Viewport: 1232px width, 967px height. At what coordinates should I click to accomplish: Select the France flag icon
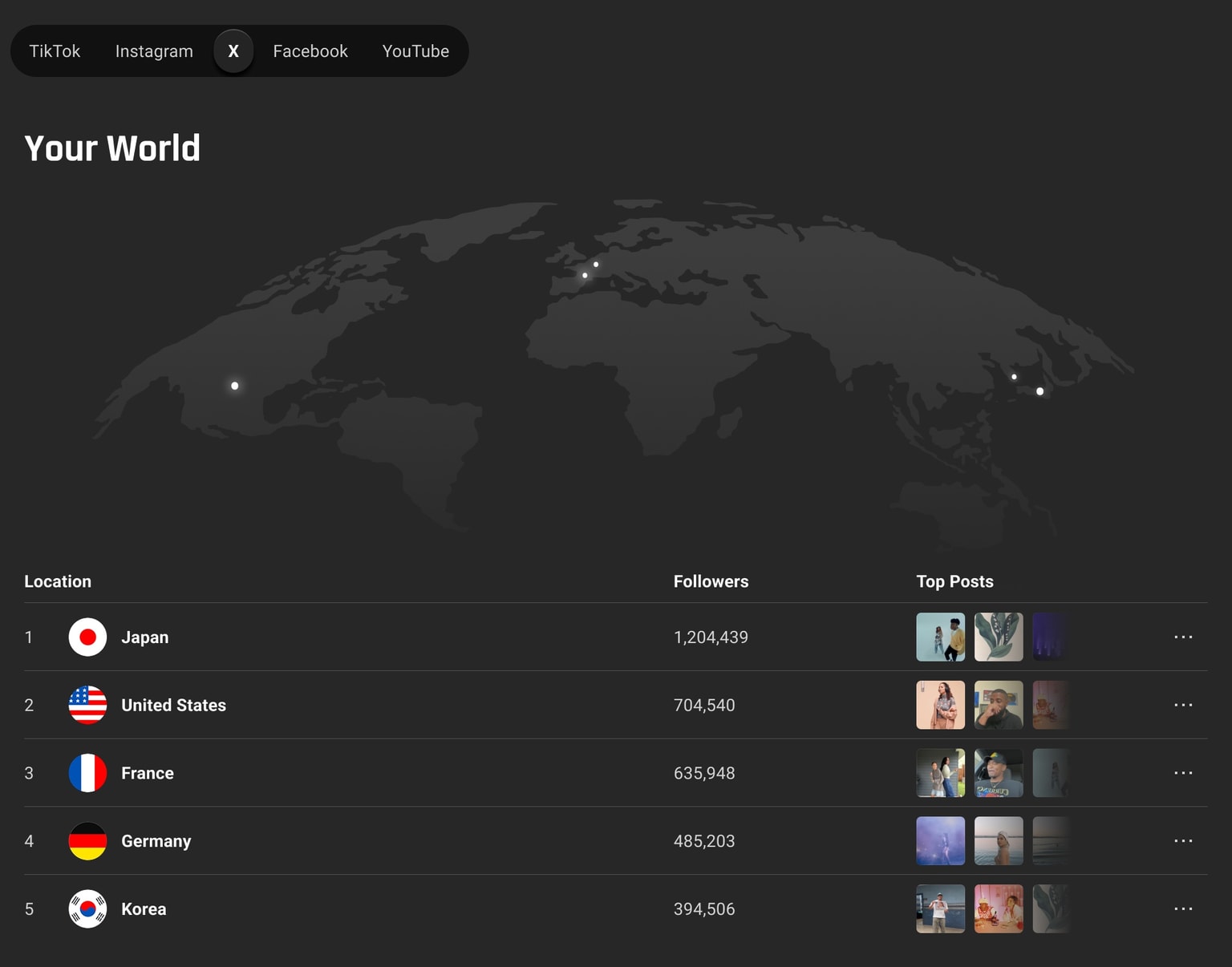pyautogui.click(x=87, y=773)
